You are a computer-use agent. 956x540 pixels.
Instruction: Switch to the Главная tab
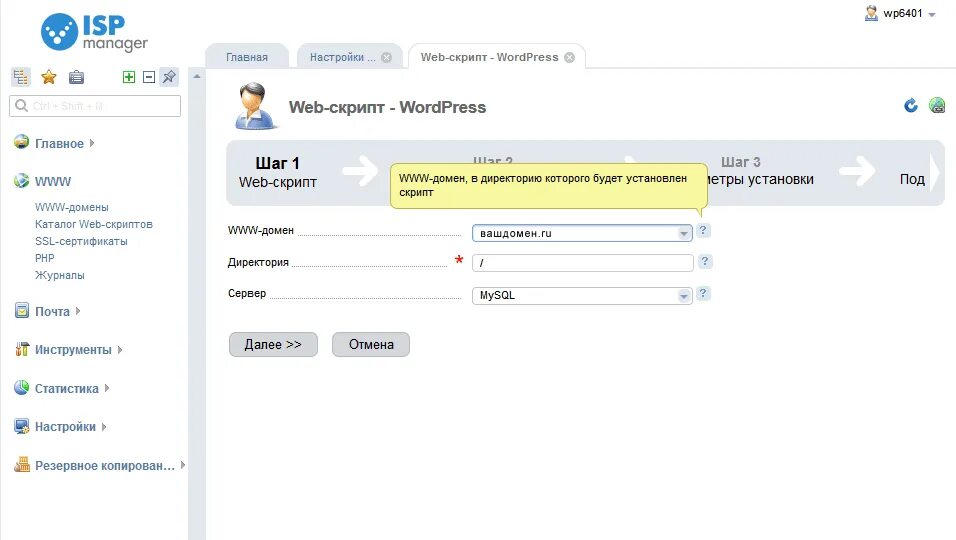coord(247,57)
